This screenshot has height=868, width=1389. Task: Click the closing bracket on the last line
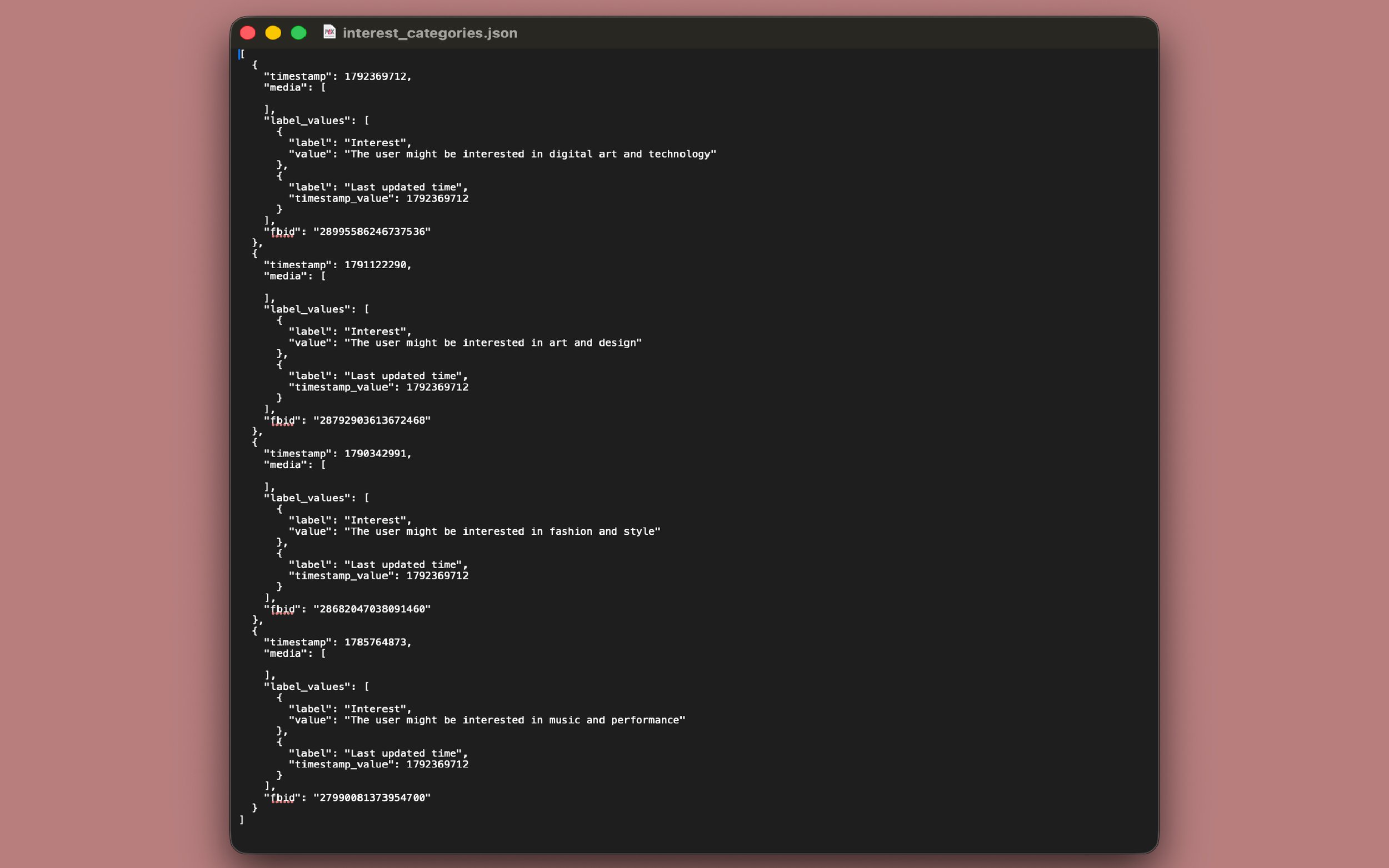tap(242, 820)
